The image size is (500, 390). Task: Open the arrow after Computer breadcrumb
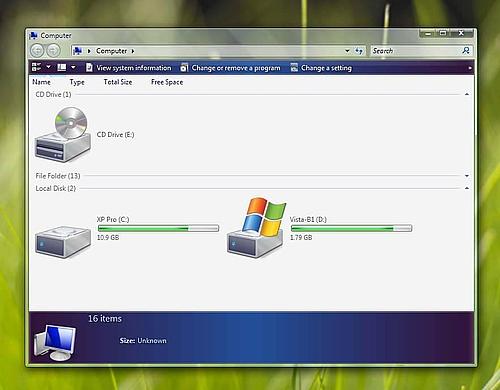133,51
